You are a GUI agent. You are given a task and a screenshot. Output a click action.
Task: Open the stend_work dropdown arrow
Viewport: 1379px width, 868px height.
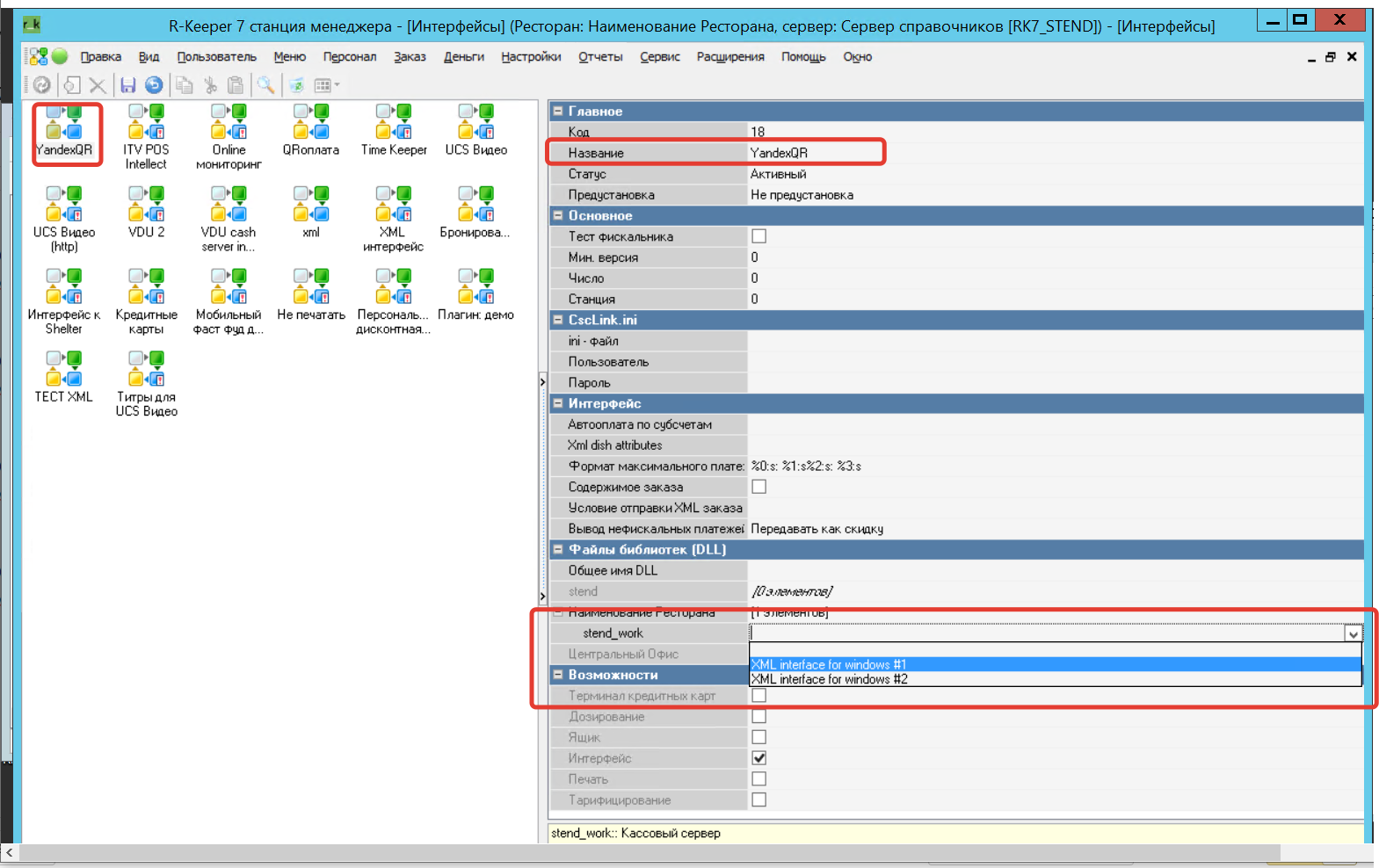1353,633
